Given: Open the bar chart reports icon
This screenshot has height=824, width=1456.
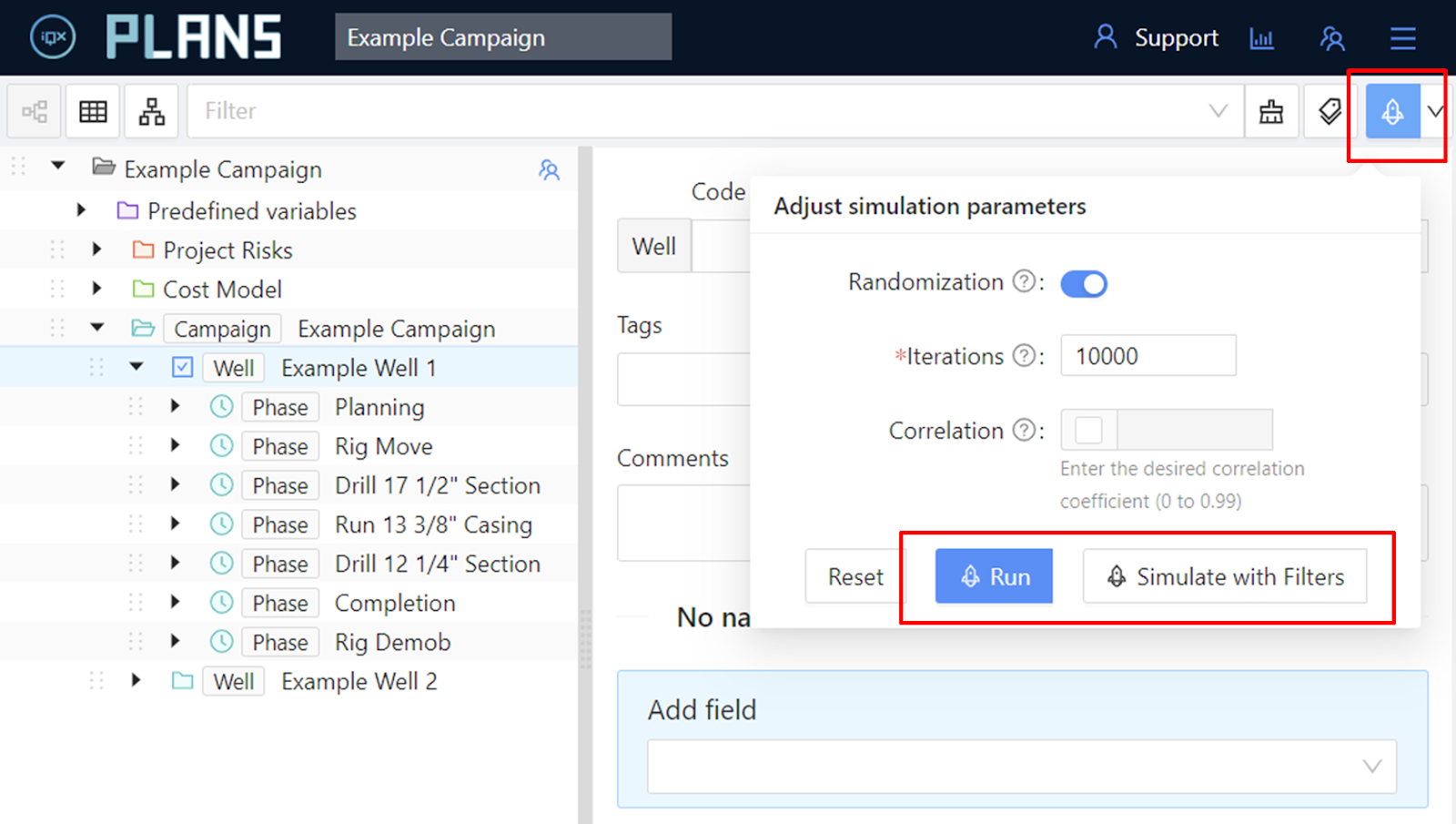Looking at the screenshot, I should 1261,38.
